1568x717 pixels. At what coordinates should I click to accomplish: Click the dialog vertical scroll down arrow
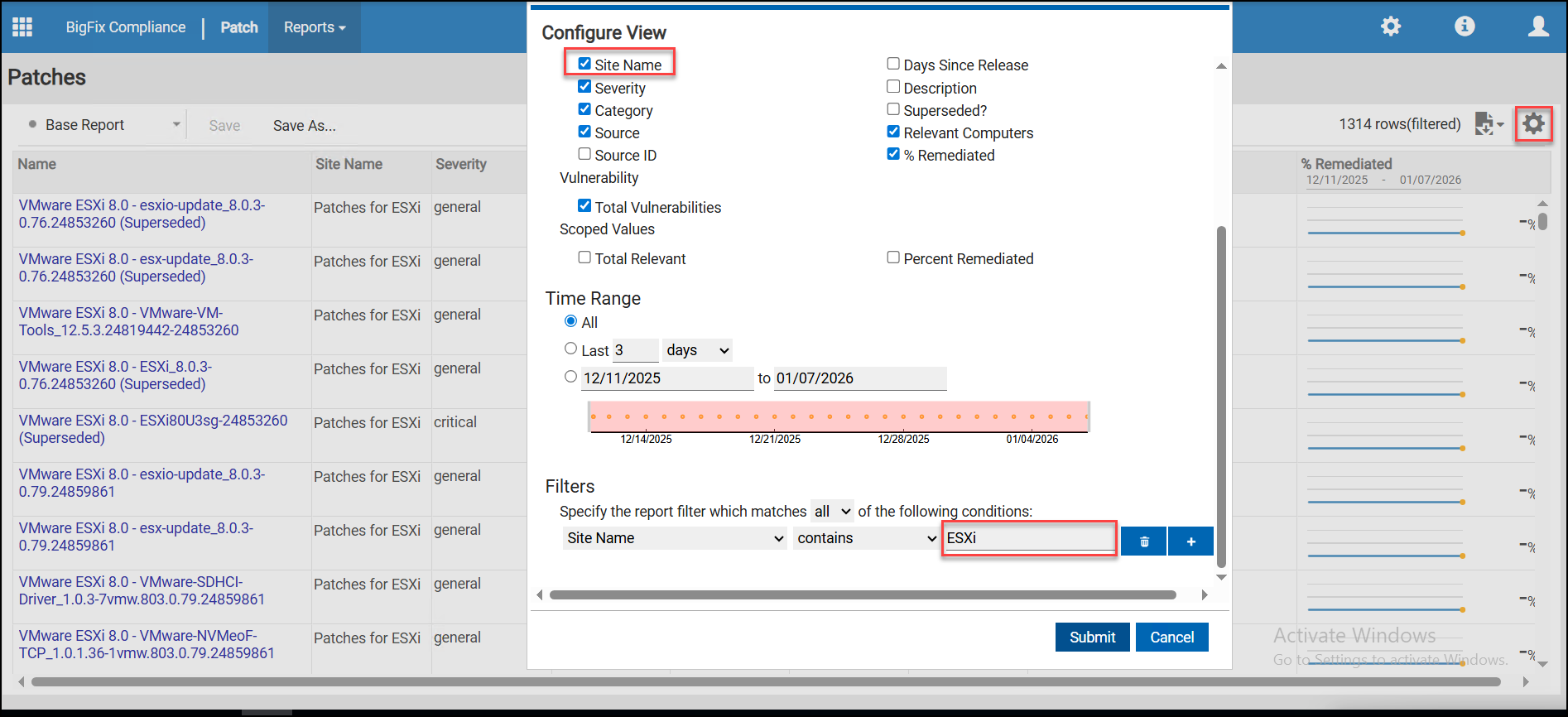click(x=1221, y=577)
